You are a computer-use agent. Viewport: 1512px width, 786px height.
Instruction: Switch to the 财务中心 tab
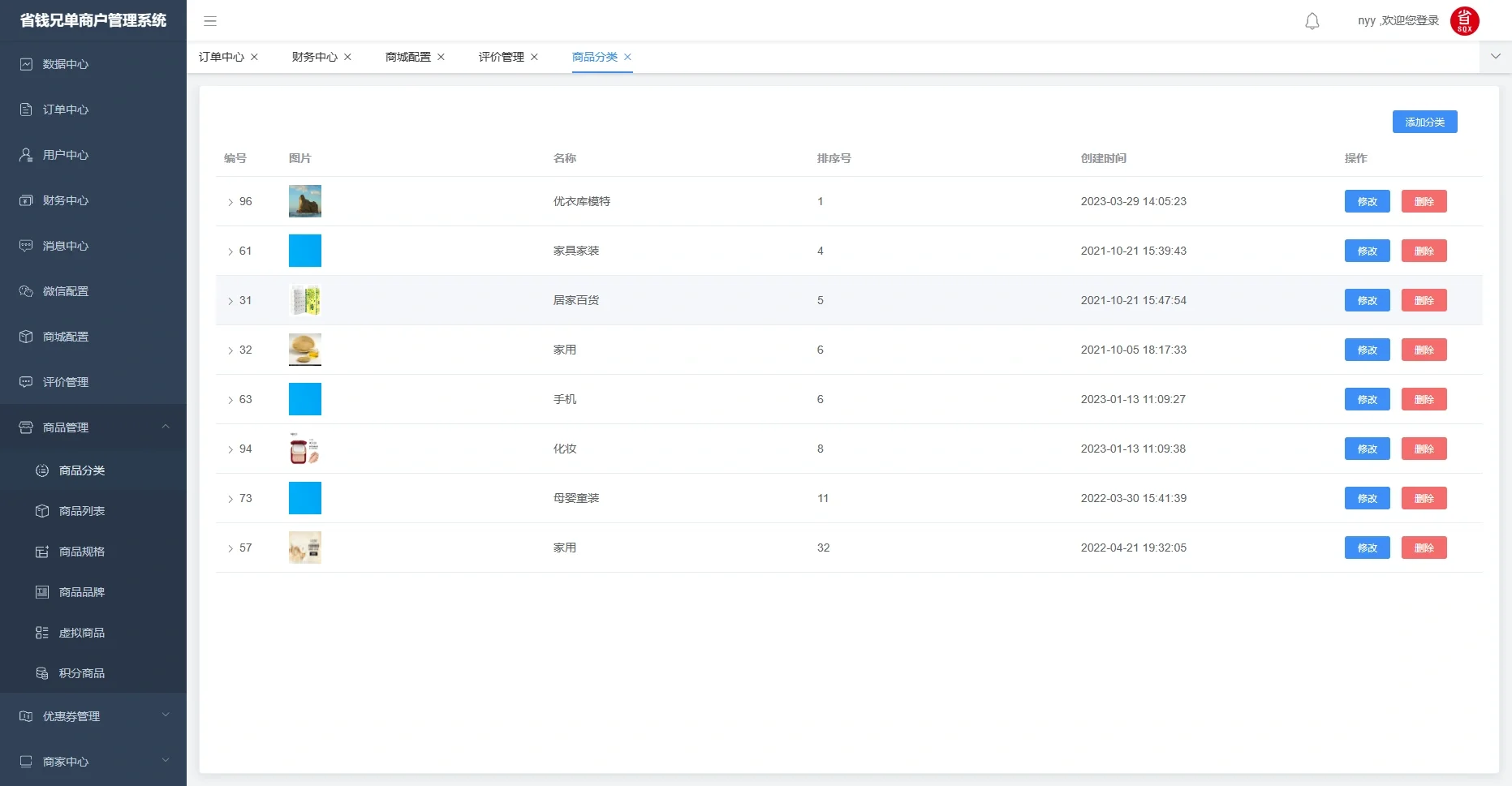[x=313, y=57]
